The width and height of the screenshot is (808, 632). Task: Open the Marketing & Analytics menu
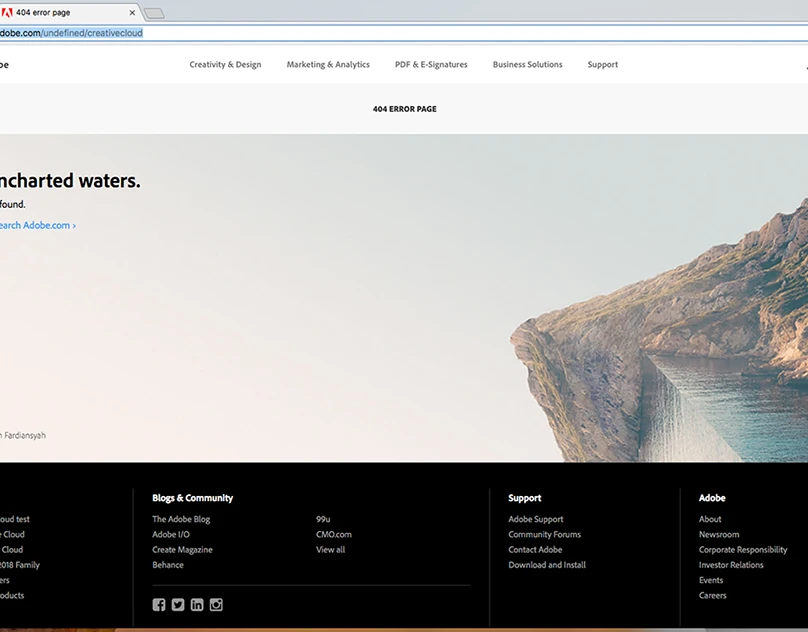(328, 65)
